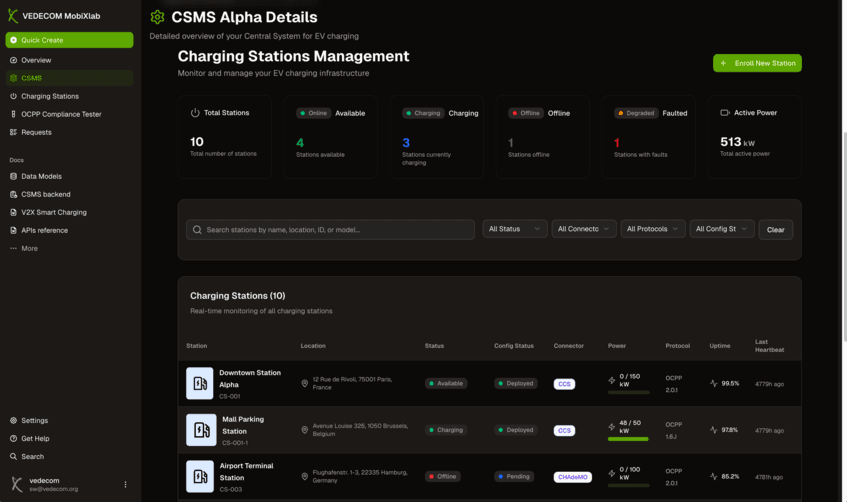Image resolution: width=847 pixels, height=502 pixels.
Task: Click the uptime pulse icon next to 85.2%
Action: point(714,477)
